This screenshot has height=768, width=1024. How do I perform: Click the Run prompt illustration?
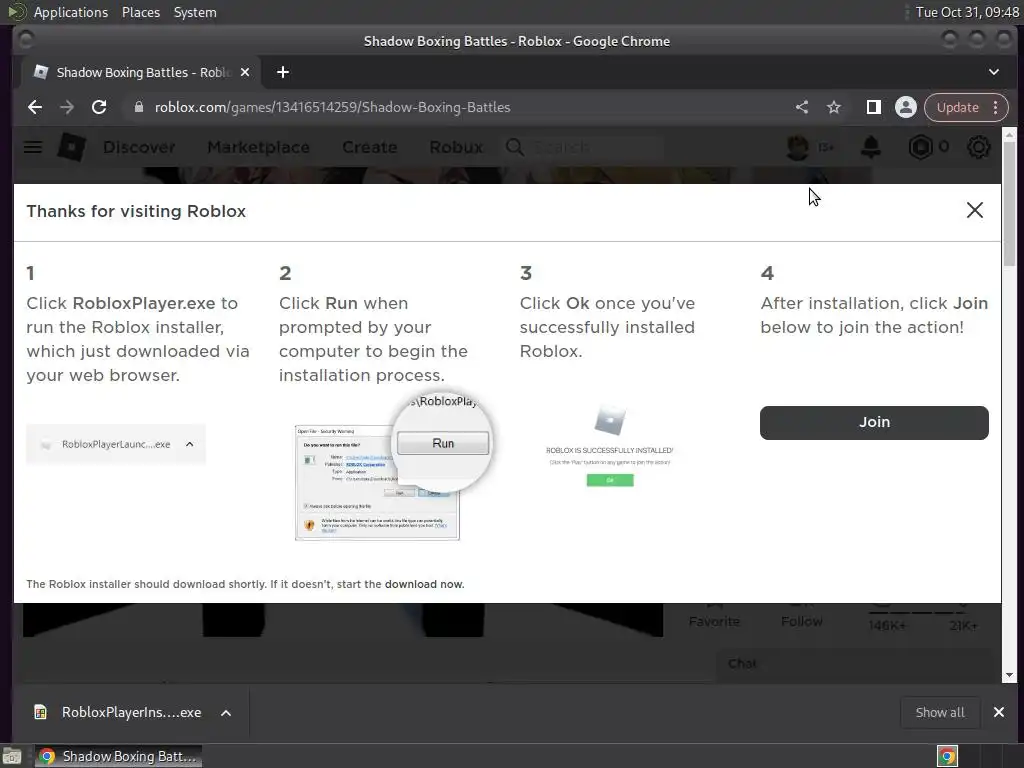click(x=392, y=465)
